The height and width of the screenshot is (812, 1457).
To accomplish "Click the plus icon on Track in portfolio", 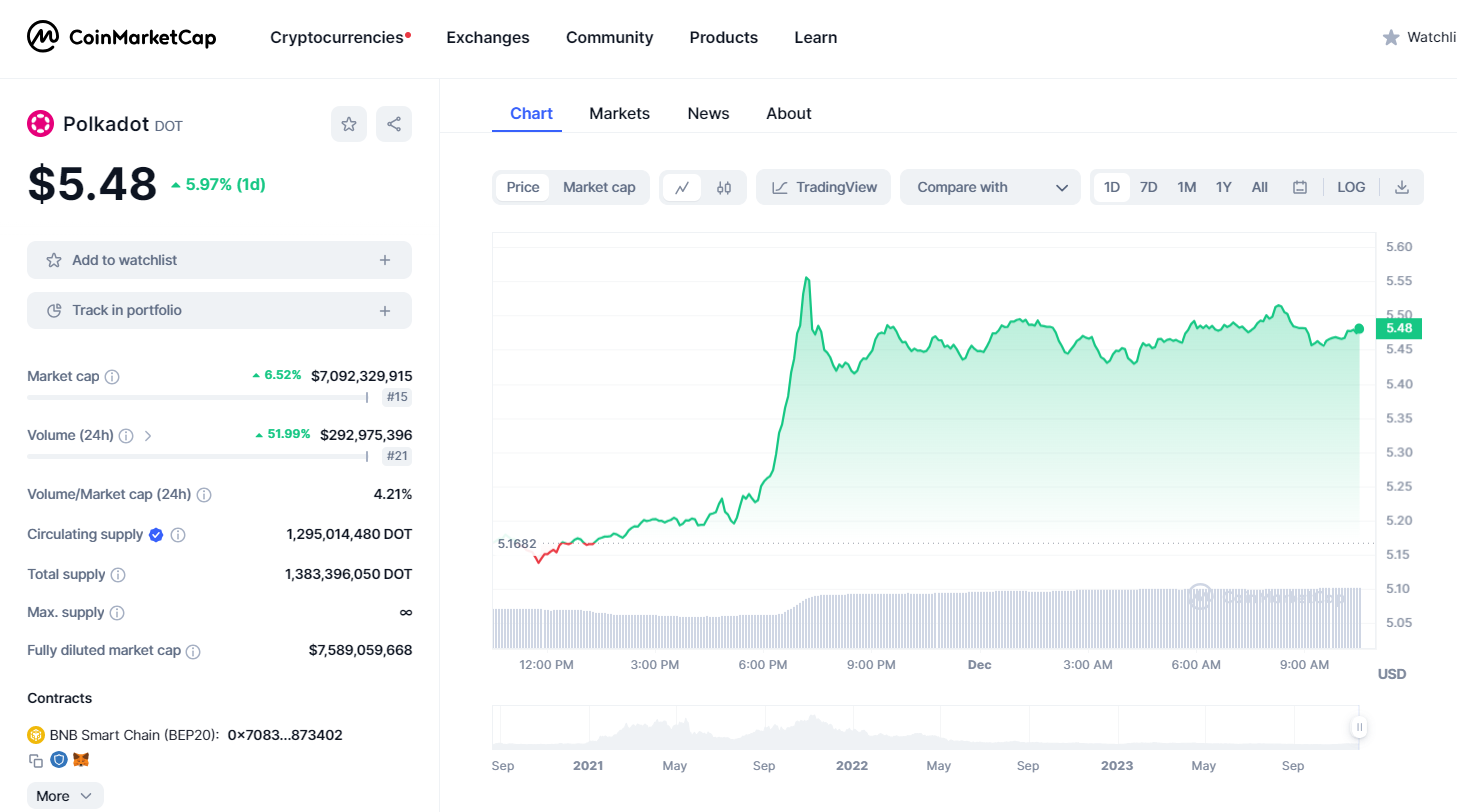I will 385,311.
